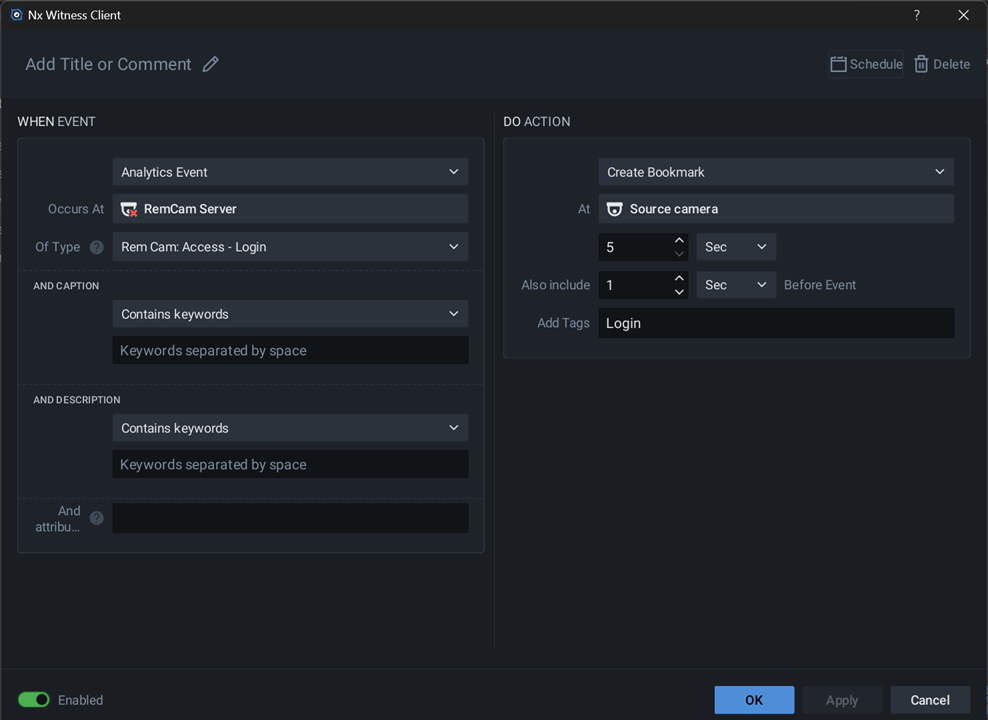Click the help icon next to Of Type

(96, 247)
